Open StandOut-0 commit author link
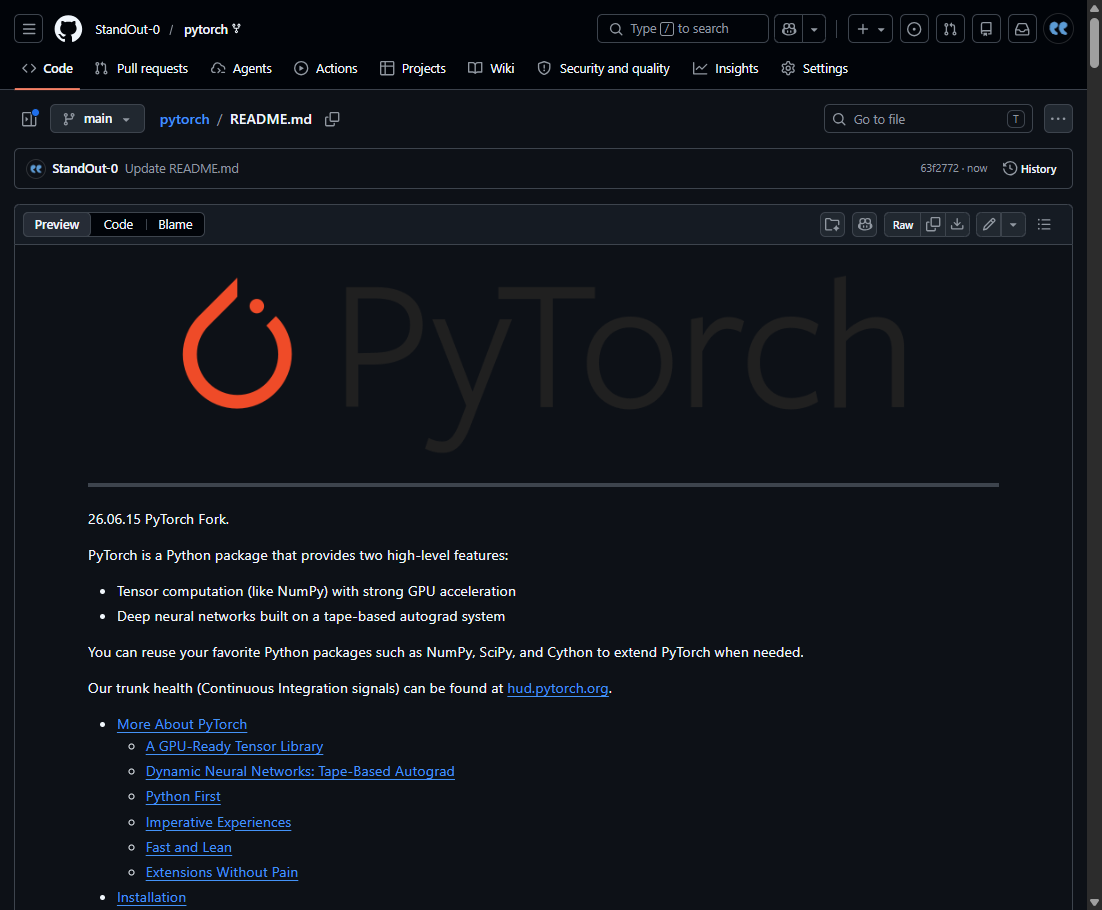This screenshot has height=910, width=1102. 84,169
